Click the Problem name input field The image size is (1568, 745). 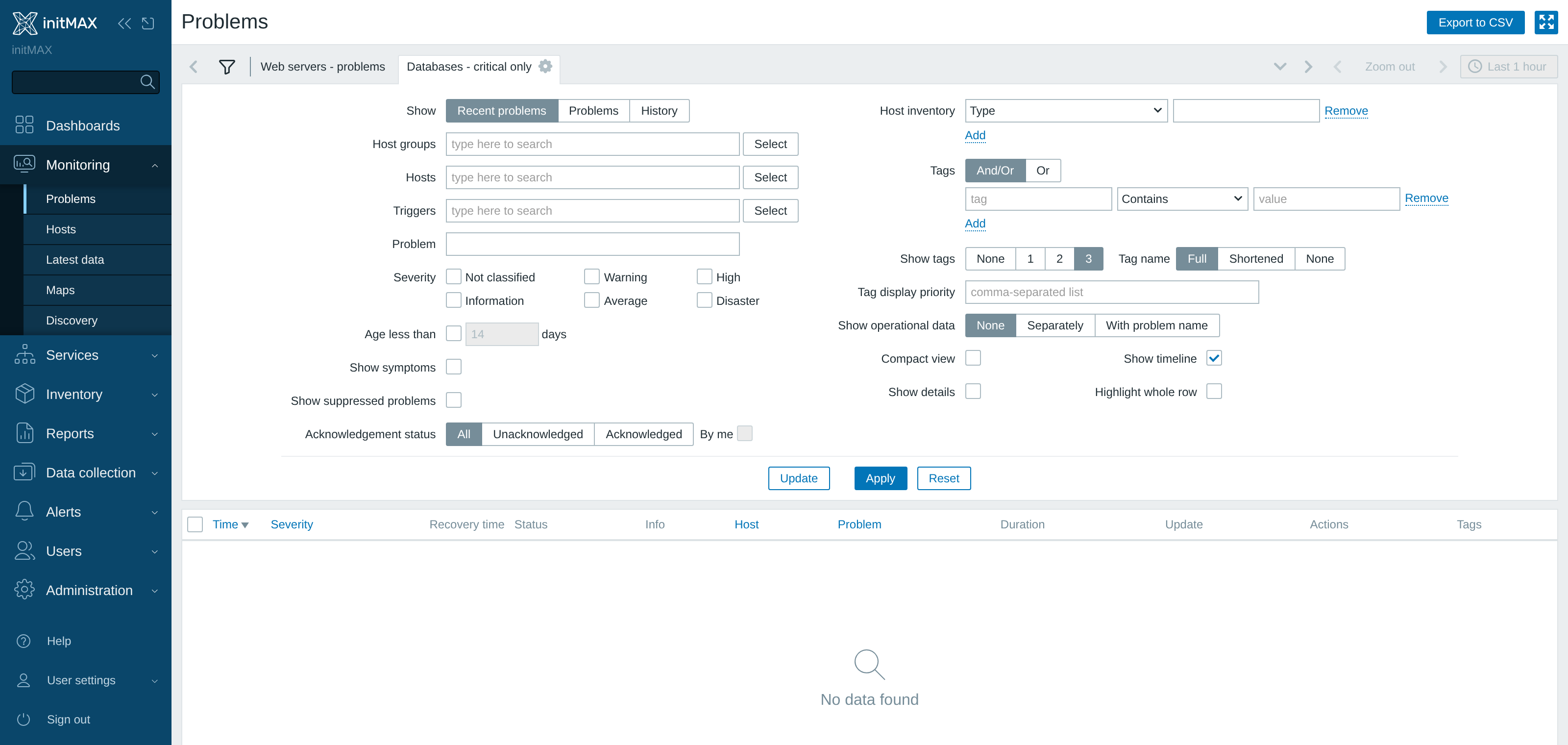click(592, 244)
